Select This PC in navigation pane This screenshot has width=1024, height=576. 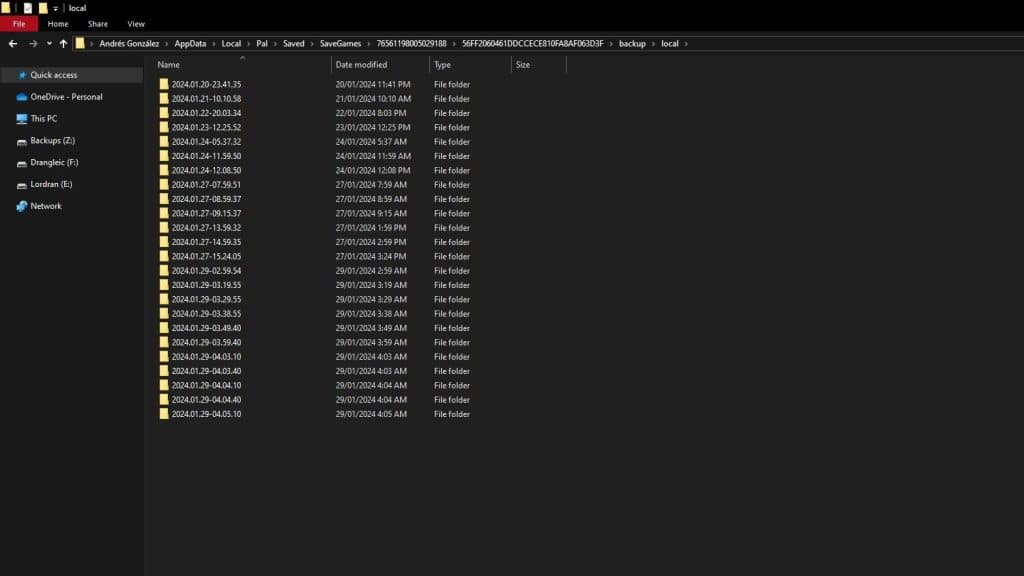point(43,119)
